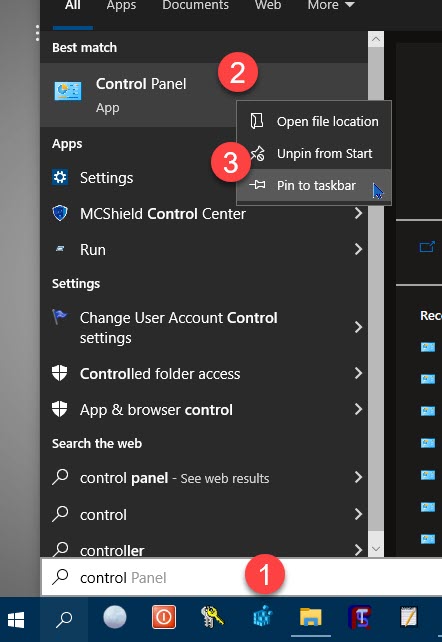This screenshot has height=642, width=442.
Task: Expand the MCShield Control Center chevron
Action: click(x=358, y=213)
